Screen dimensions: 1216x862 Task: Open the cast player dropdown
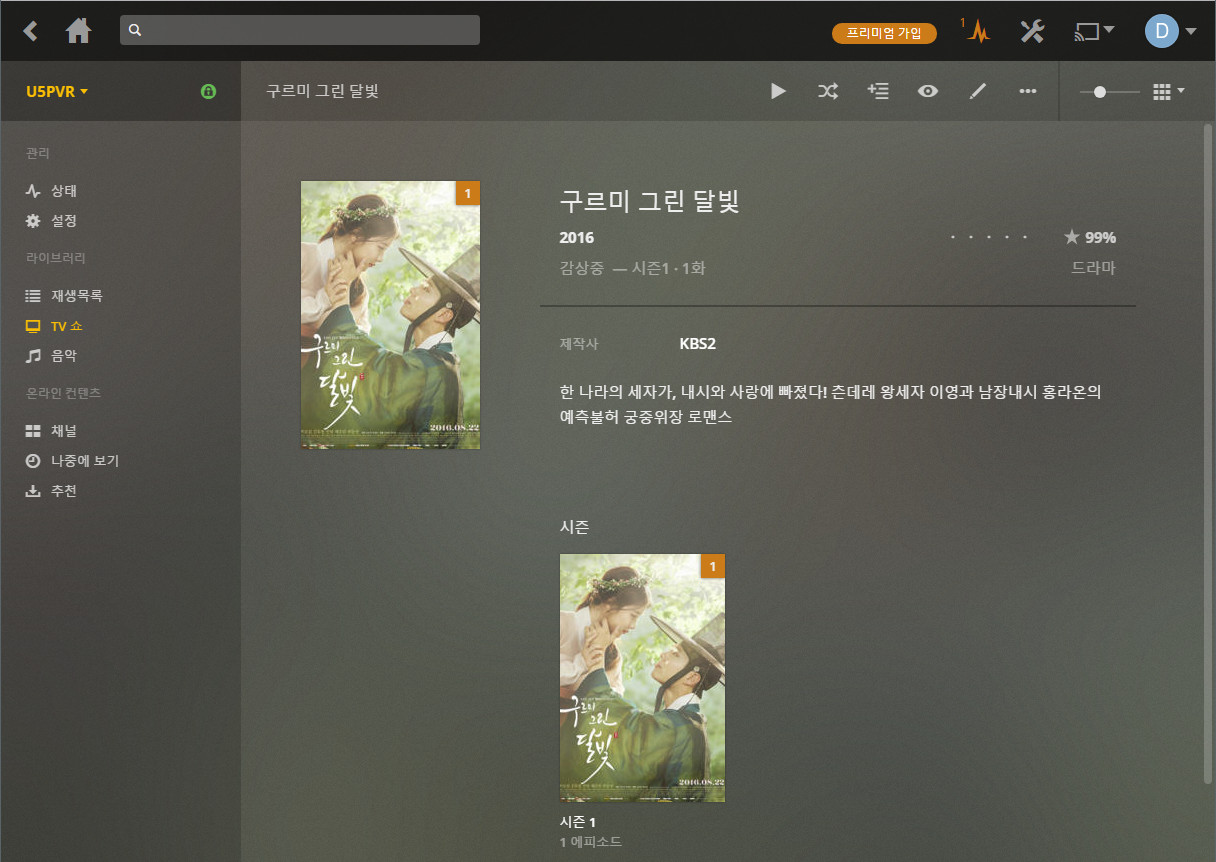coord(1094,31)
